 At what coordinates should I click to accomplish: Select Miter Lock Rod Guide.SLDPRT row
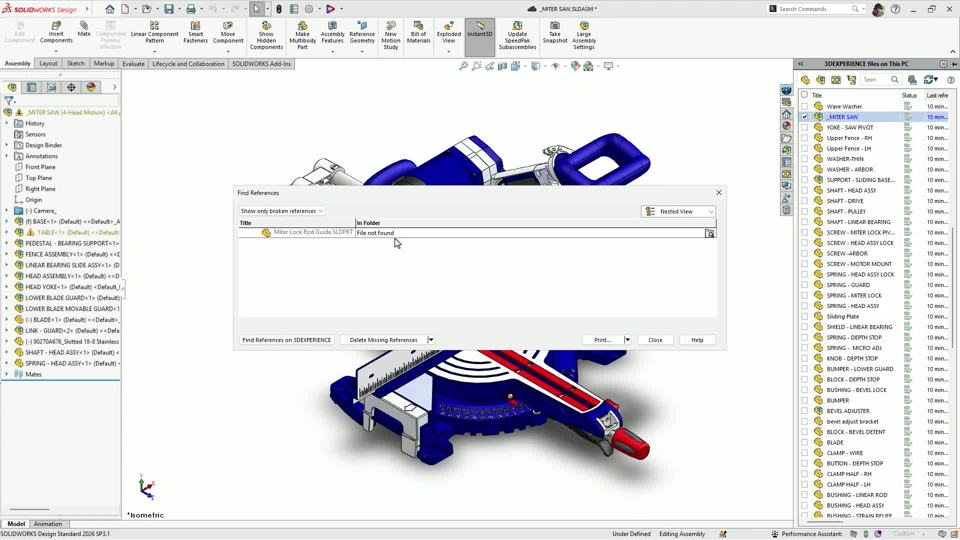pyautogui.click(x=477, y=233)
